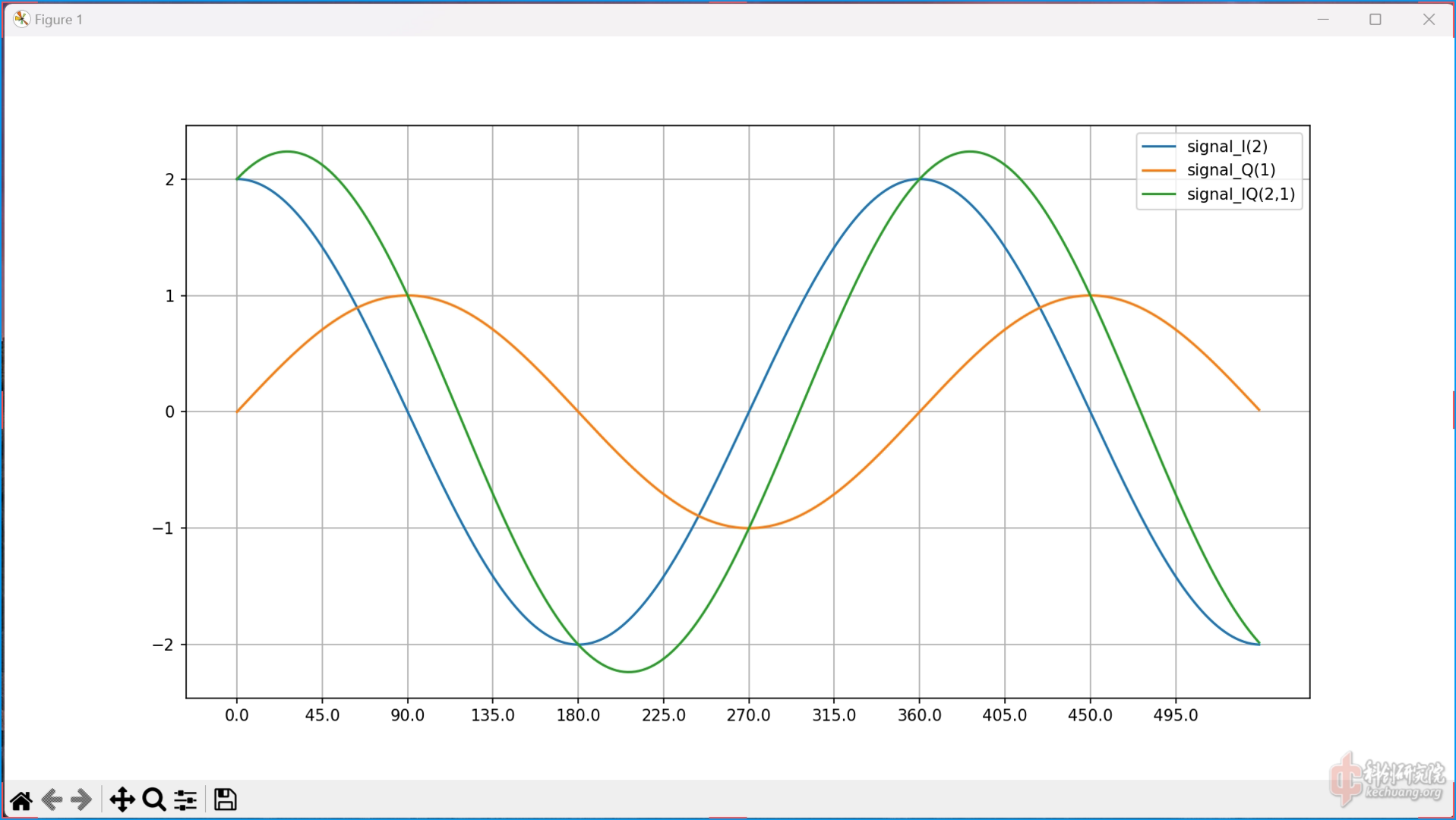Click the green line swatch in legend

(x=1158, y=194)
